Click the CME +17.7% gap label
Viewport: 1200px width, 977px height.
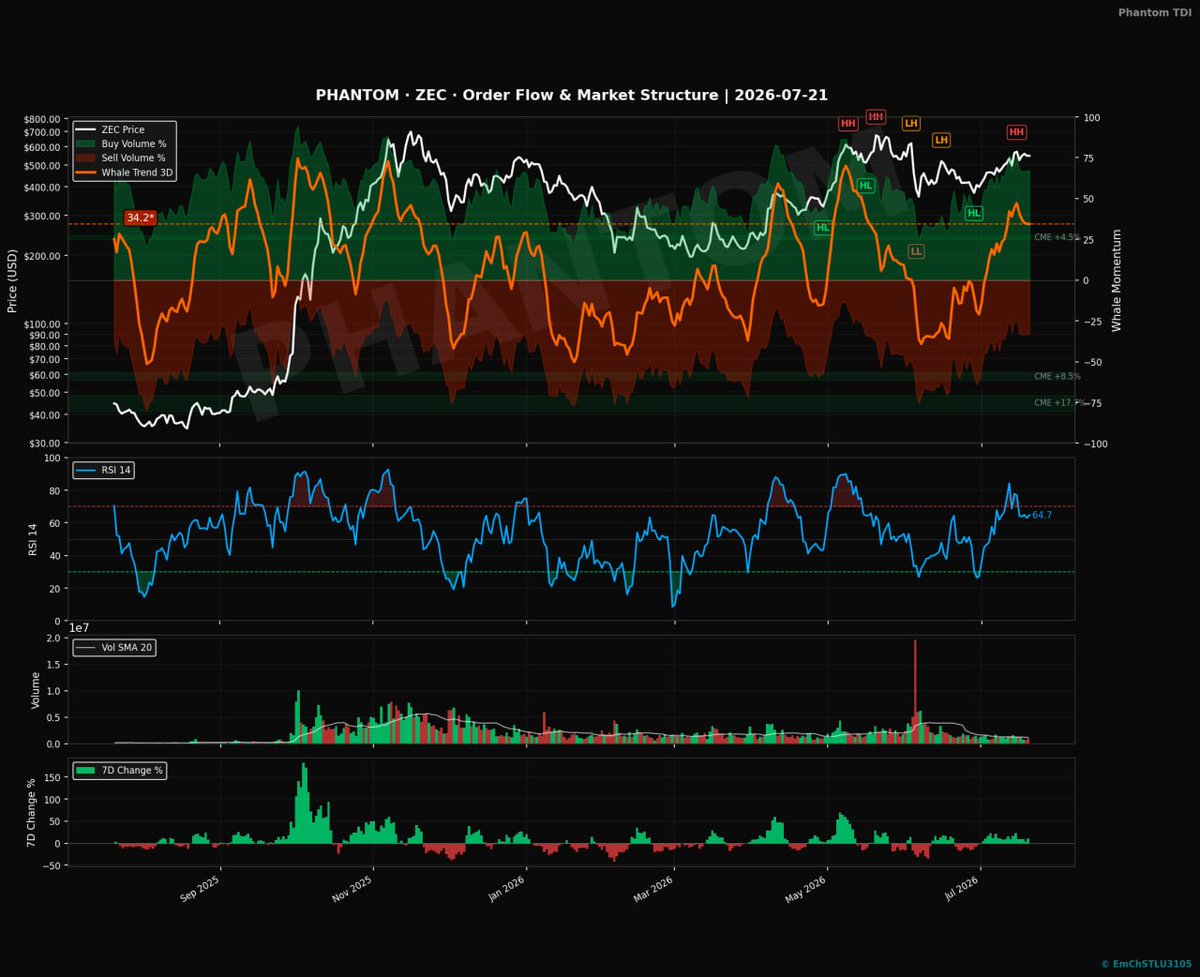pos(1059,402)
